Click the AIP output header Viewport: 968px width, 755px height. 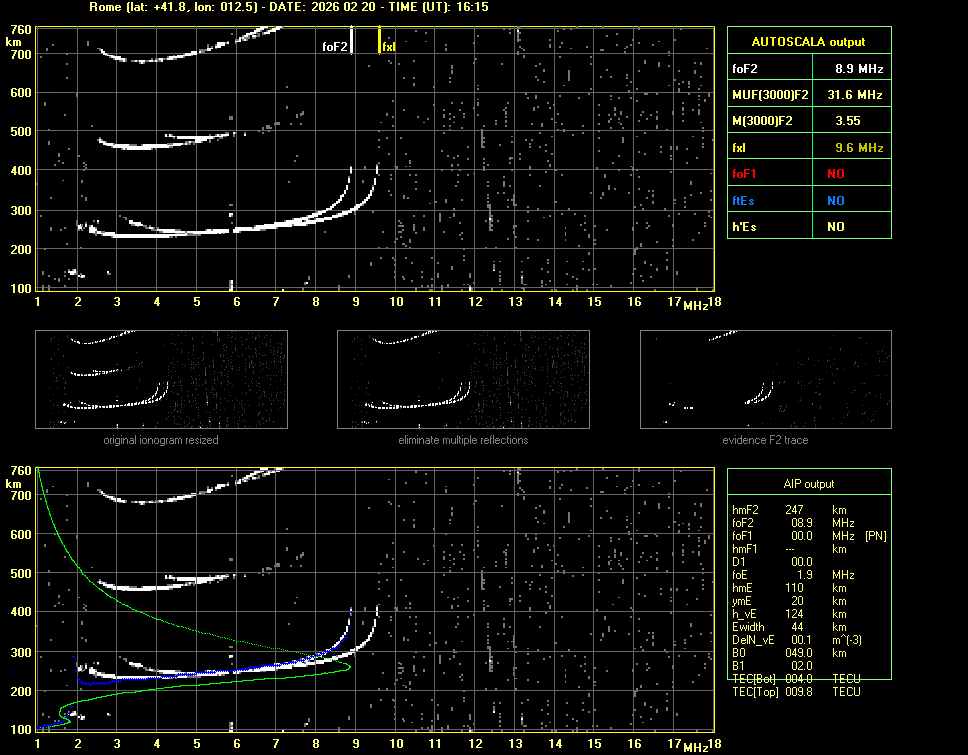pos(809,484)
